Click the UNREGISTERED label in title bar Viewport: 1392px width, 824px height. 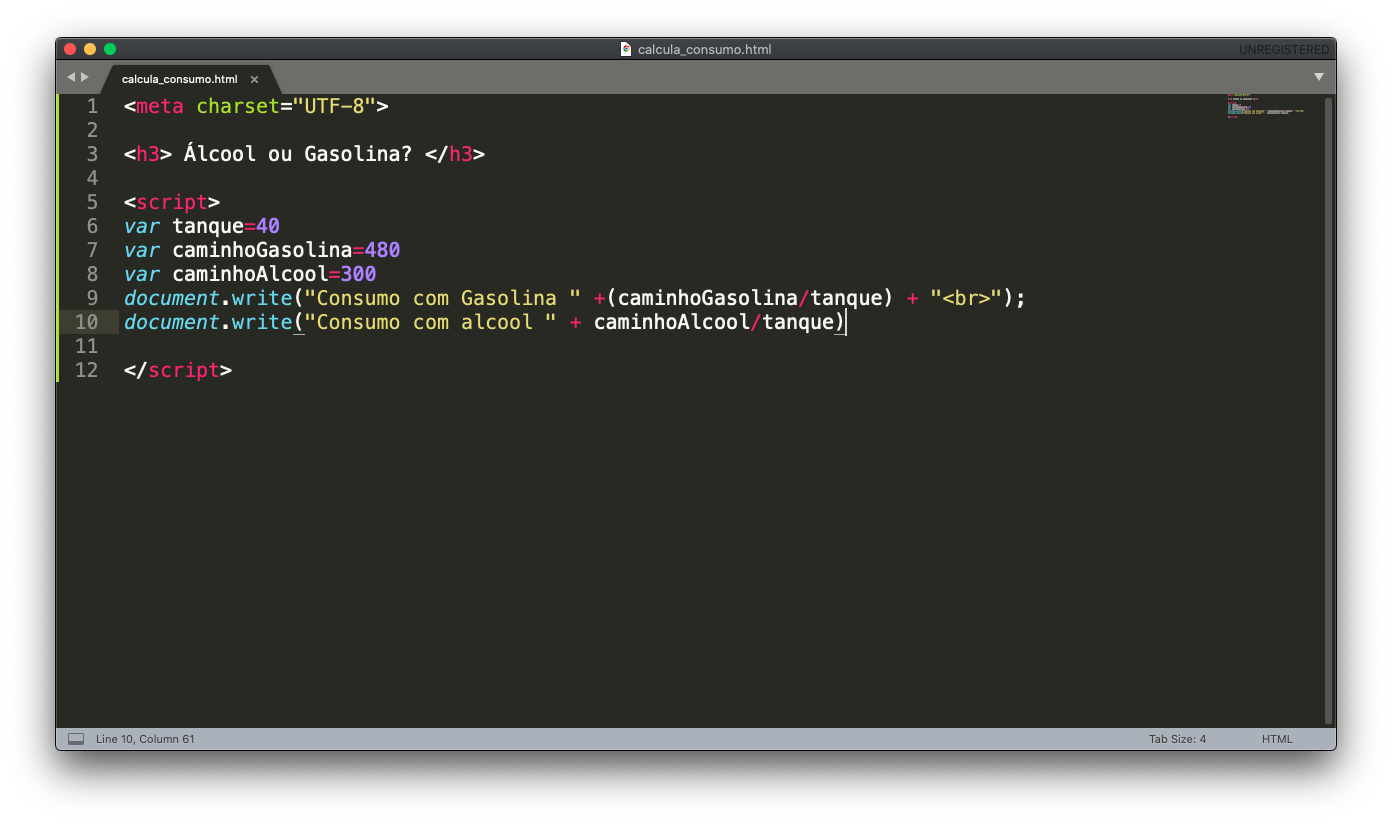click(1284, 49)
